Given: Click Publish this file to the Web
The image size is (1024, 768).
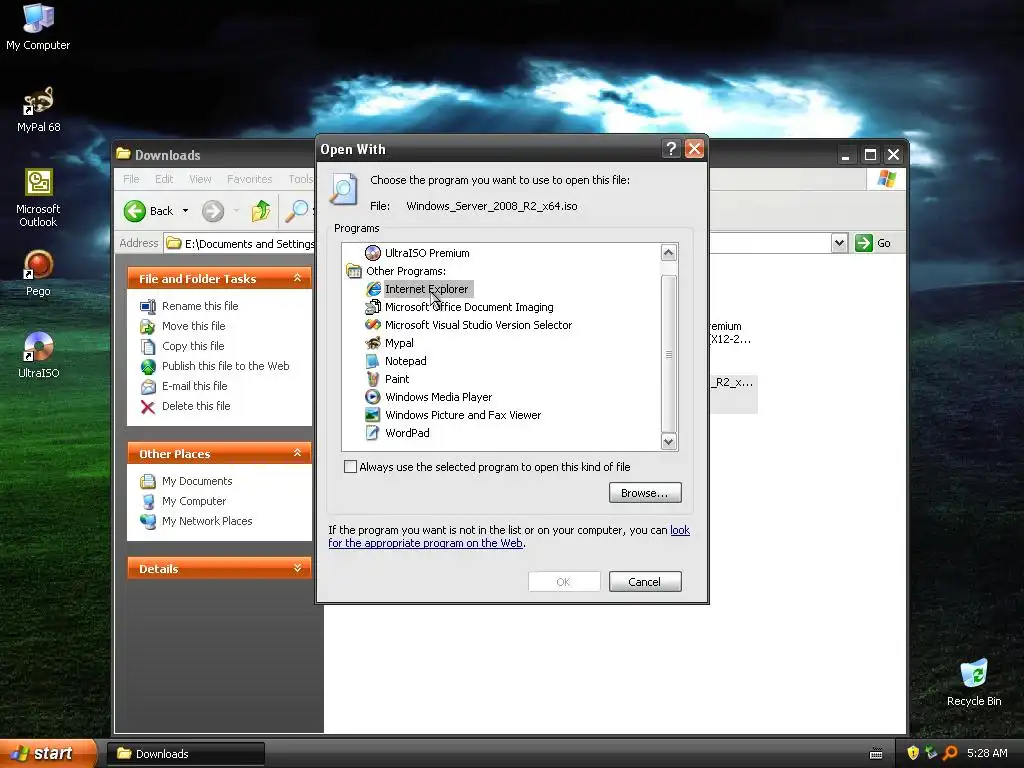Looking at the screenshot, I should (x=215, y=366).
